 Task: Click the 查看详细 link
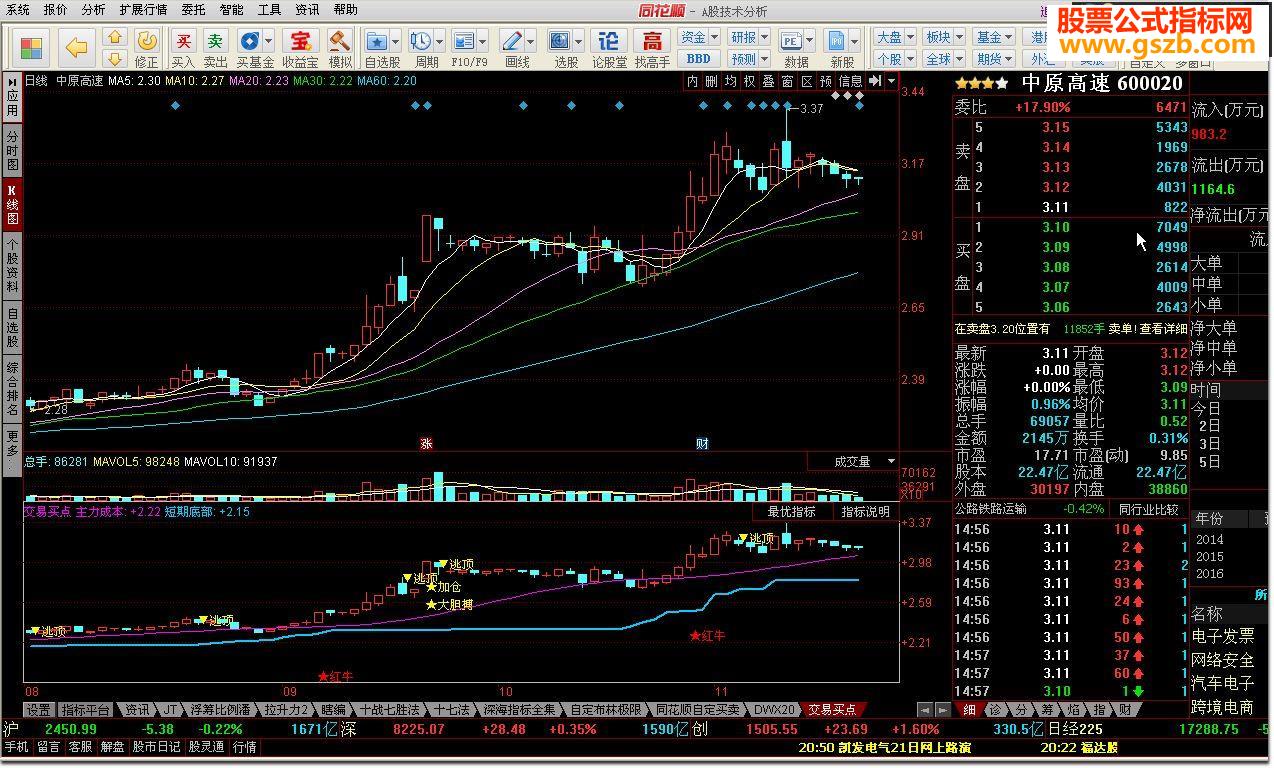[1164, 328]
